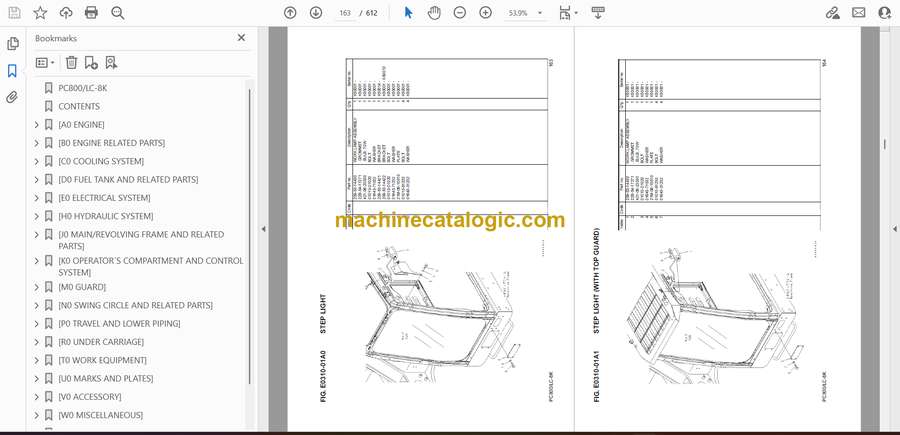Viewport: 900px width, 435px height.
Task: Open the page fit options dropdown
Action: click(568, 13)
